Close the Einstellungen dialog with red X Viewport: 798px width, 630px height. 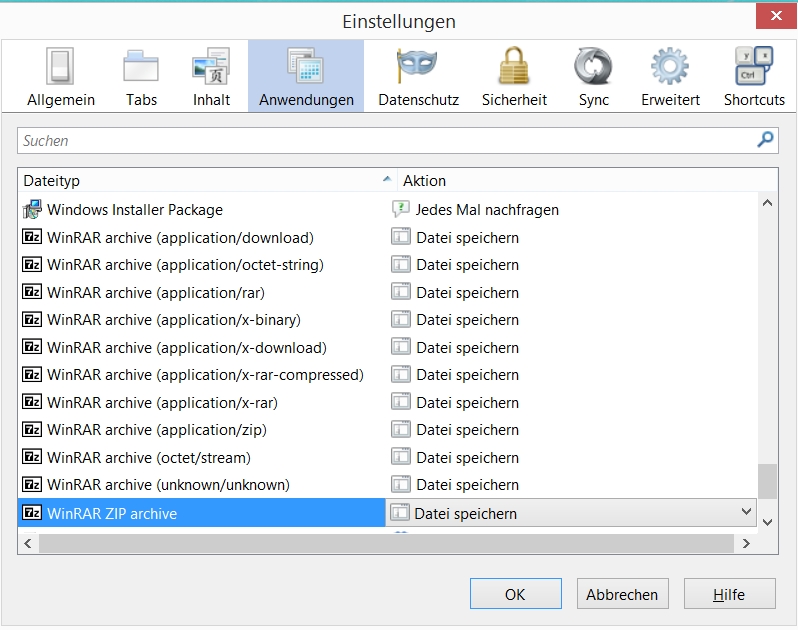pos(776,16)
